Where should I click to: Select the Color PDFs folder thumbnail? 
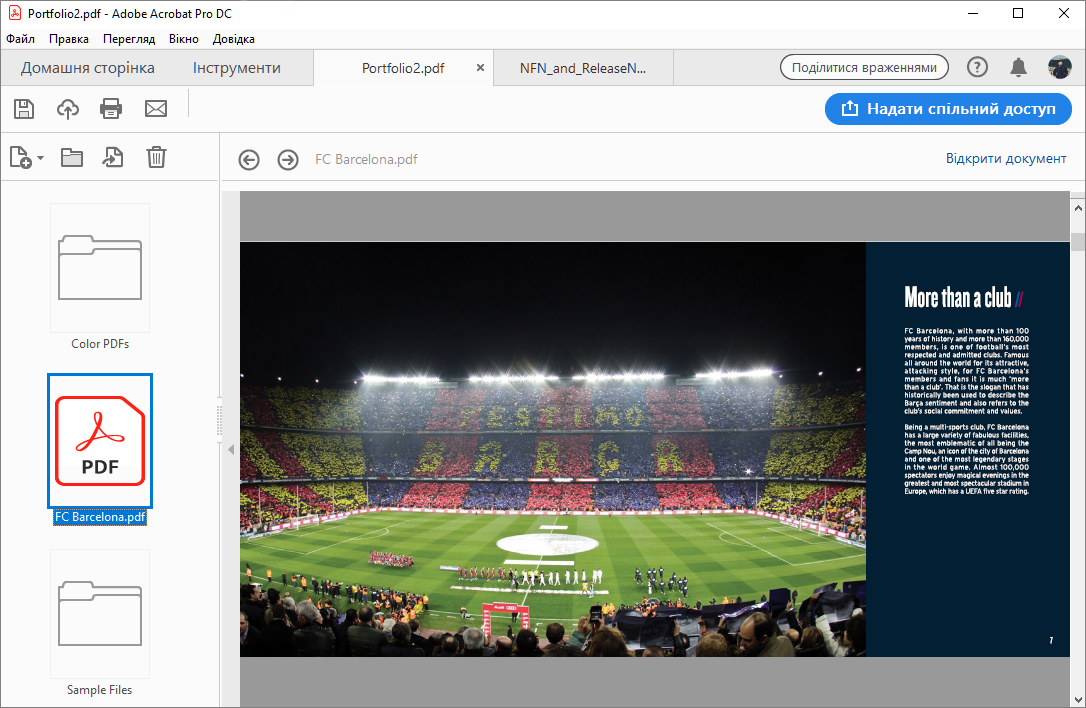coord(100,268)
